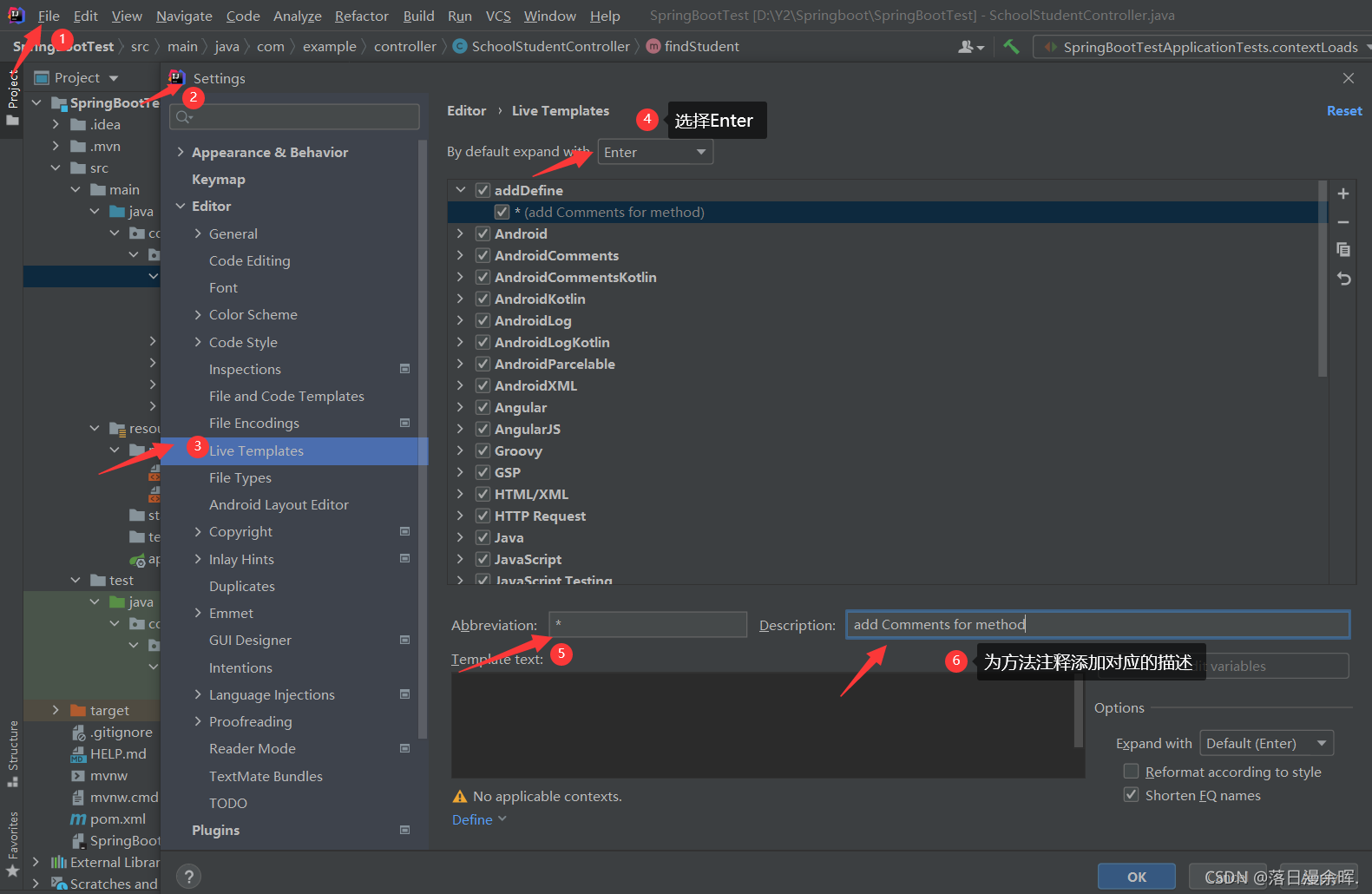Open the 'Expand with' Default (Enter) dropdown
This screenshot has height=894, width=1372.
coord(1267,743)
